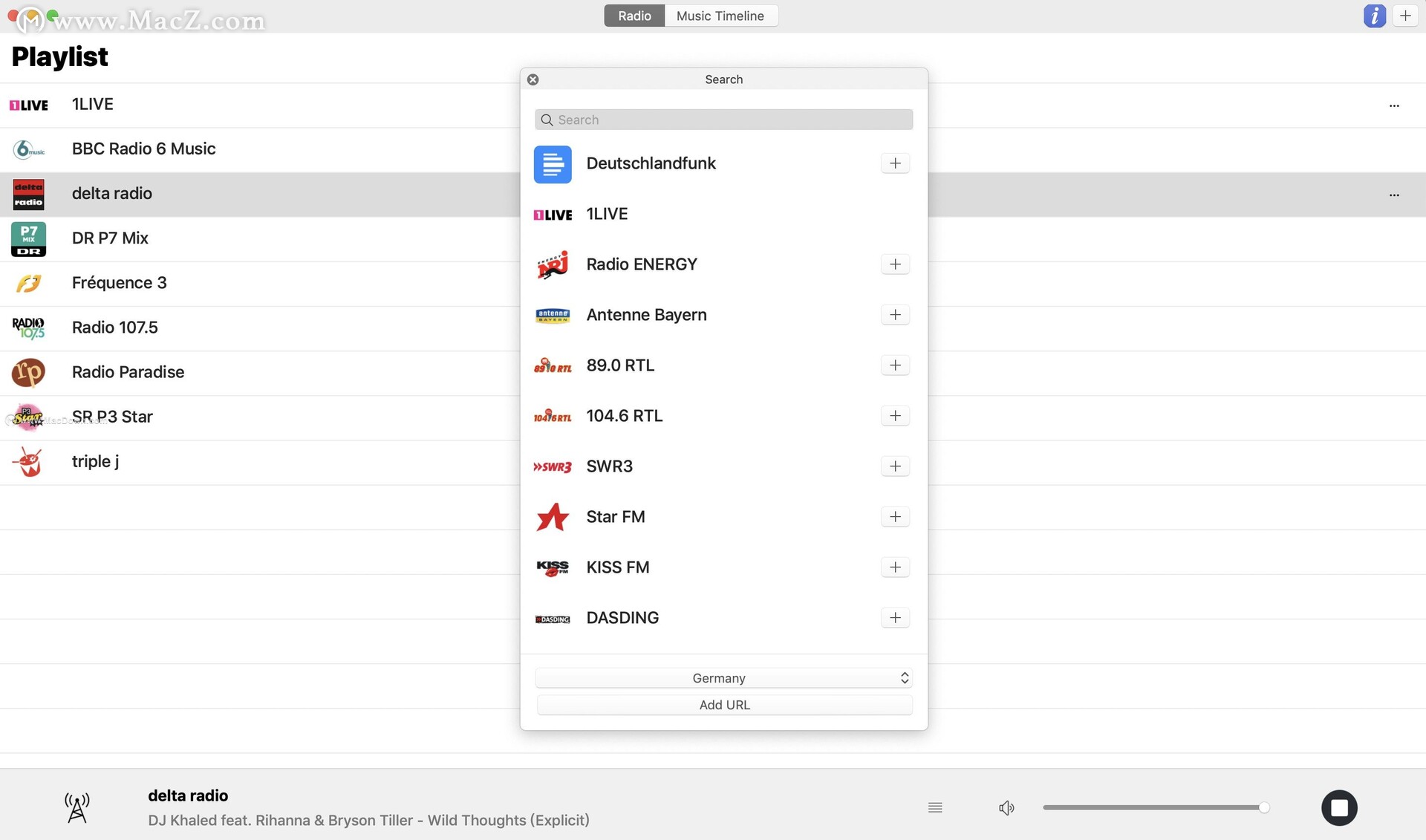The image size is (1426, 840).
Task: Switch to the Music Timeline tab
Action: click(720, 16)
